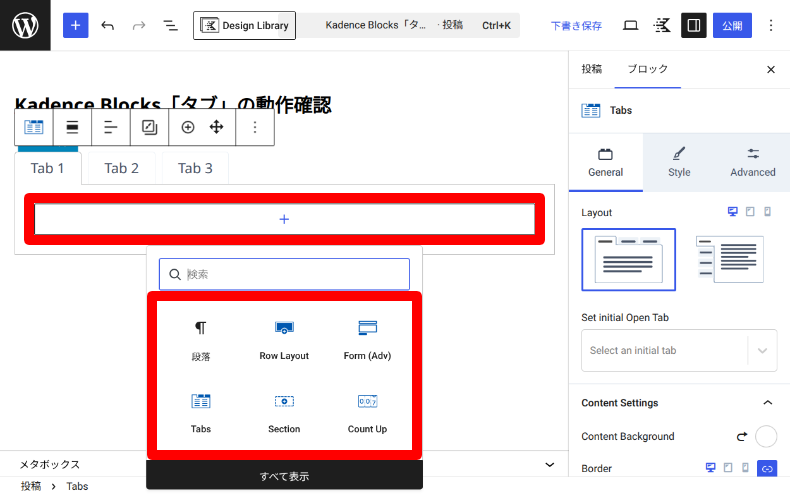
Task: Open the General settings tab
Action: pyautogui.click(x=606, y=162)
